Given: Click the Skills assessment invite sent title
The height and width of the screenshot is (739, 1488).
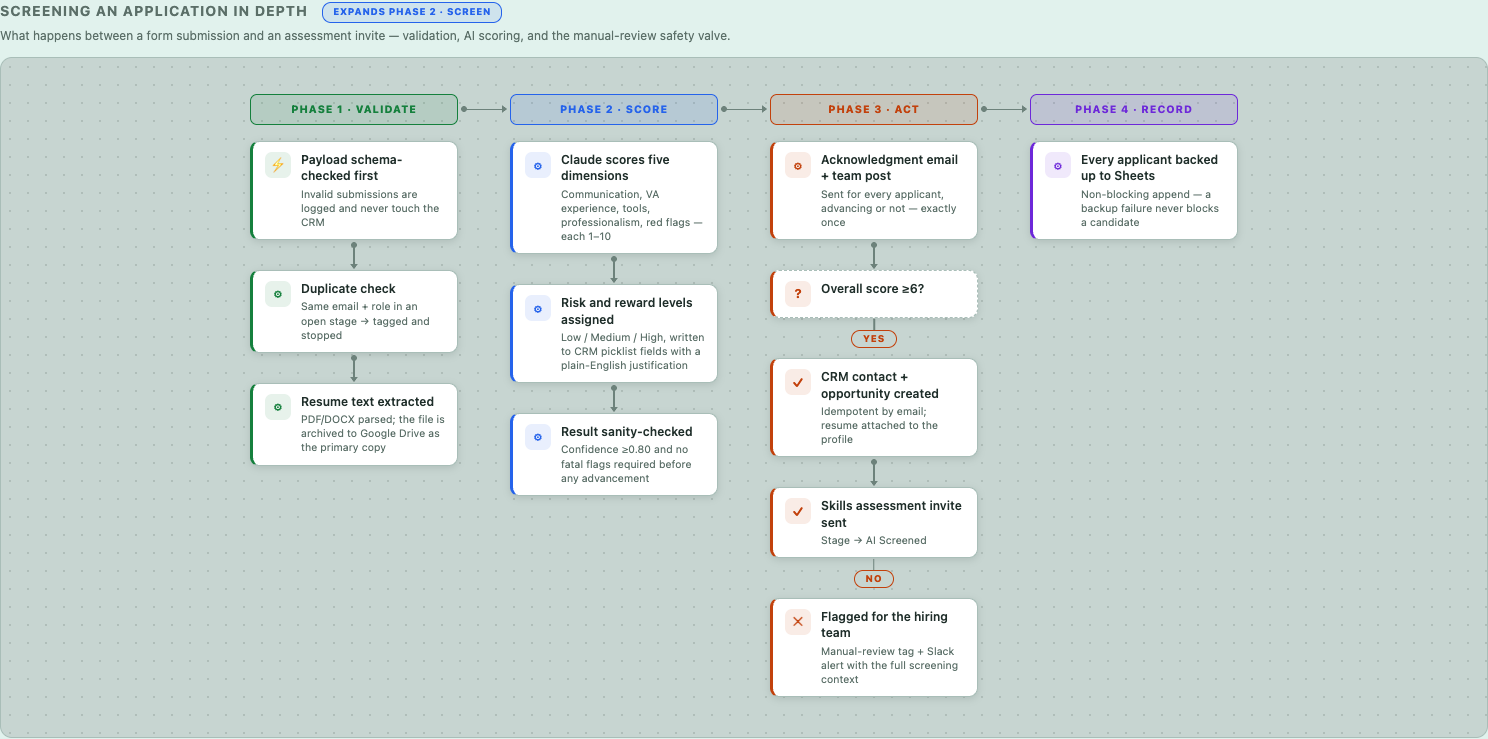Looking at the screenshot, I should pyautogui.click(x=891, y=514).
